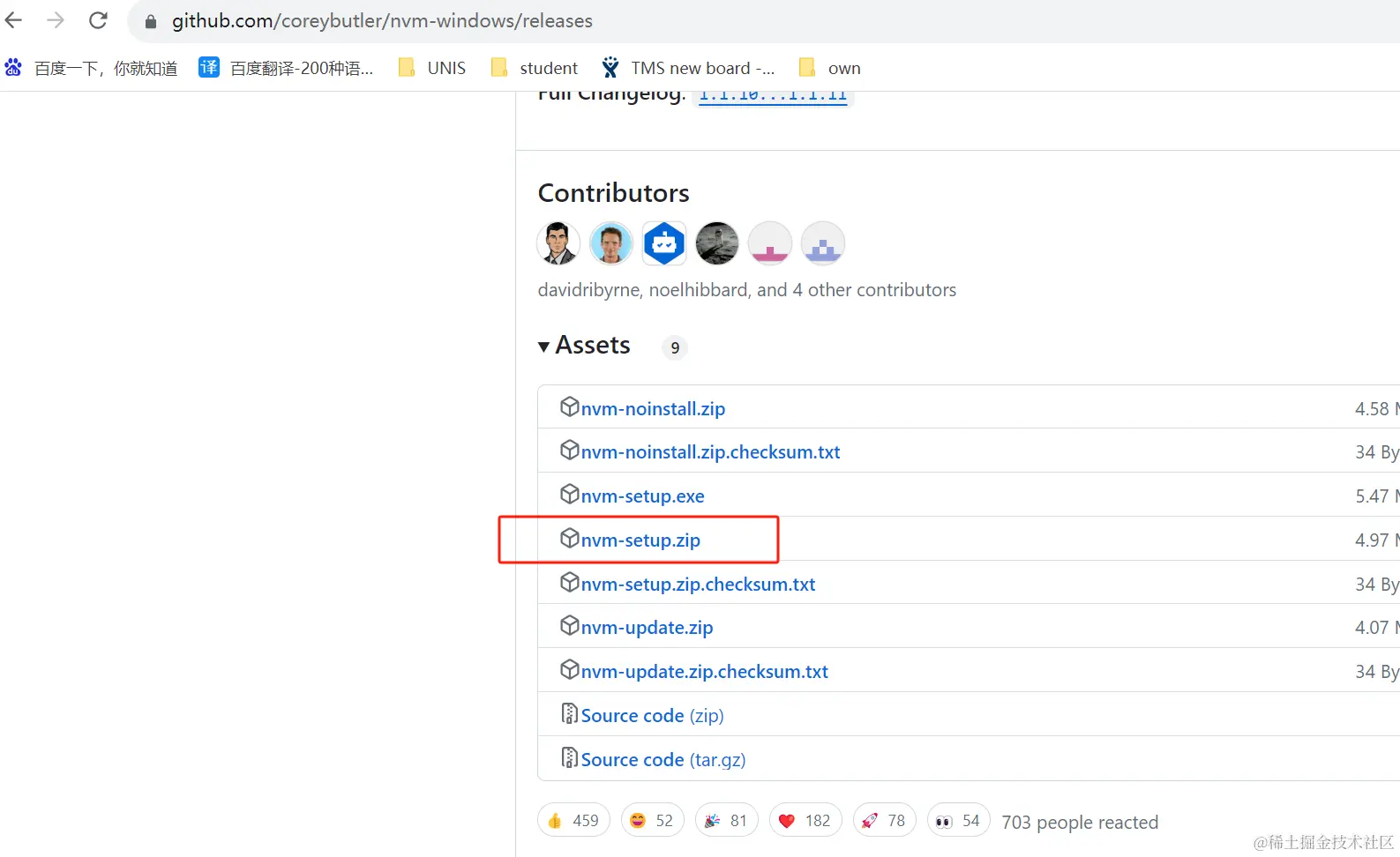
Task: Open the own bookmarks folder
Action: click(x=829, y=68)
